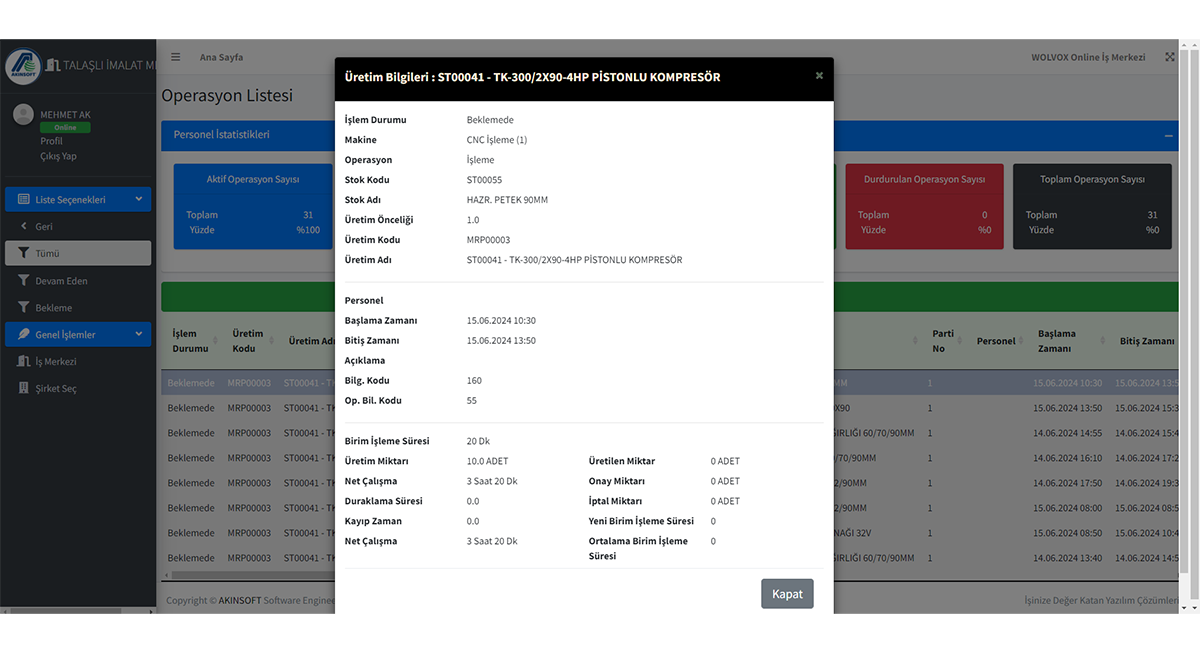
Task: Click the fullscreen expand icon
Action: [x=1170, y=57]
